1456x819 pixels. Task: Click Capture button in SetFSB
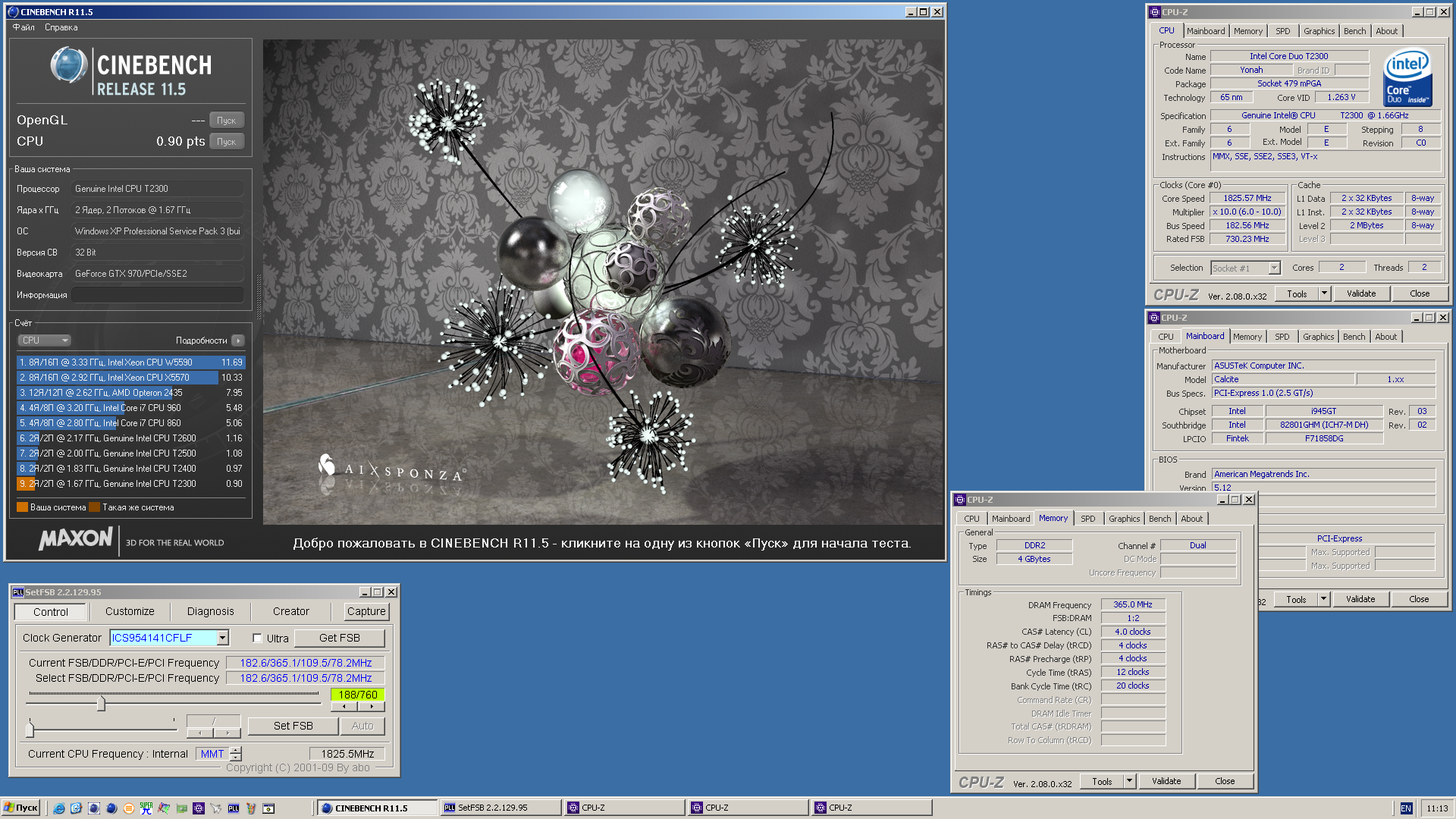tap(366, 611)
